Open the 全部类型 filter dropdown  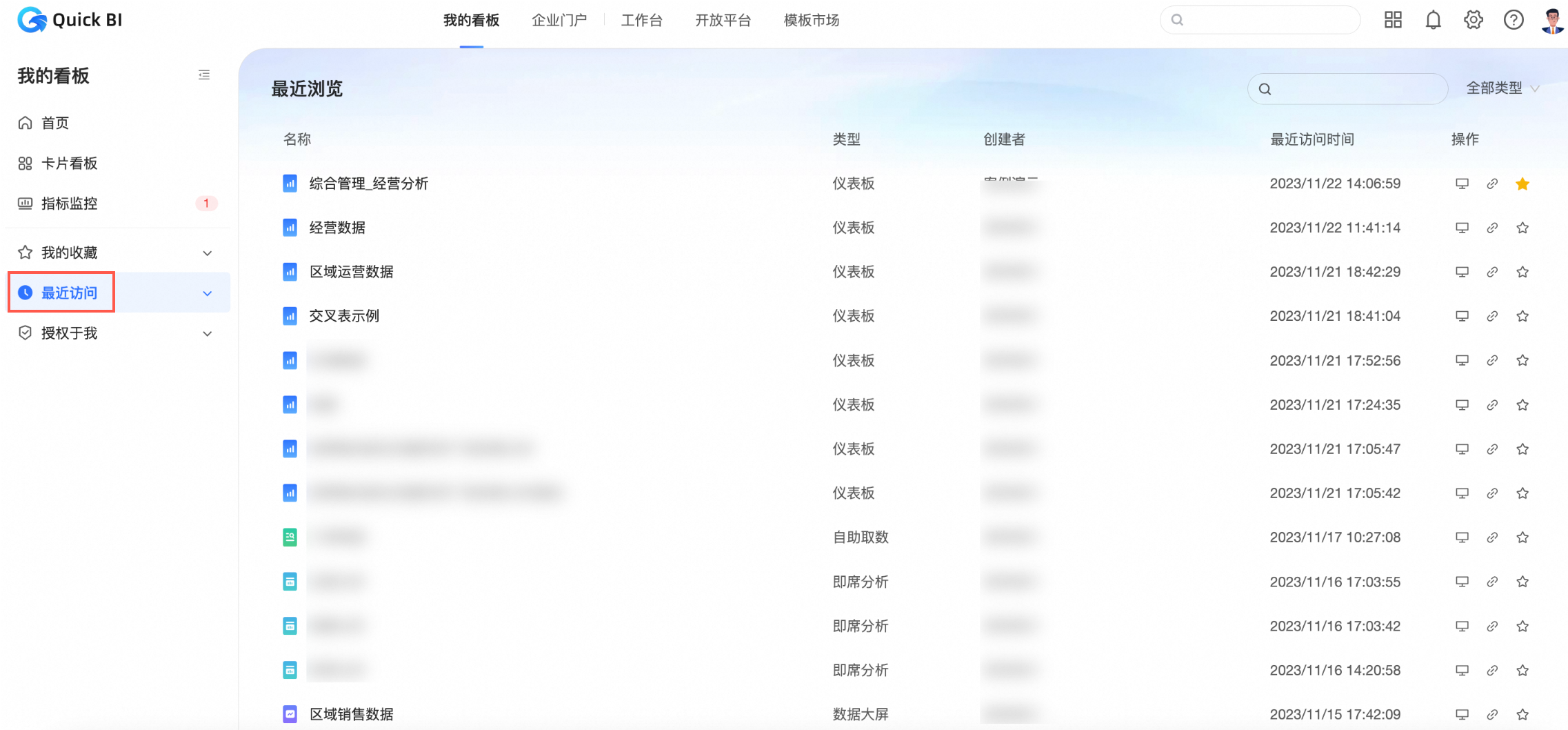[x=1502, y=88]
